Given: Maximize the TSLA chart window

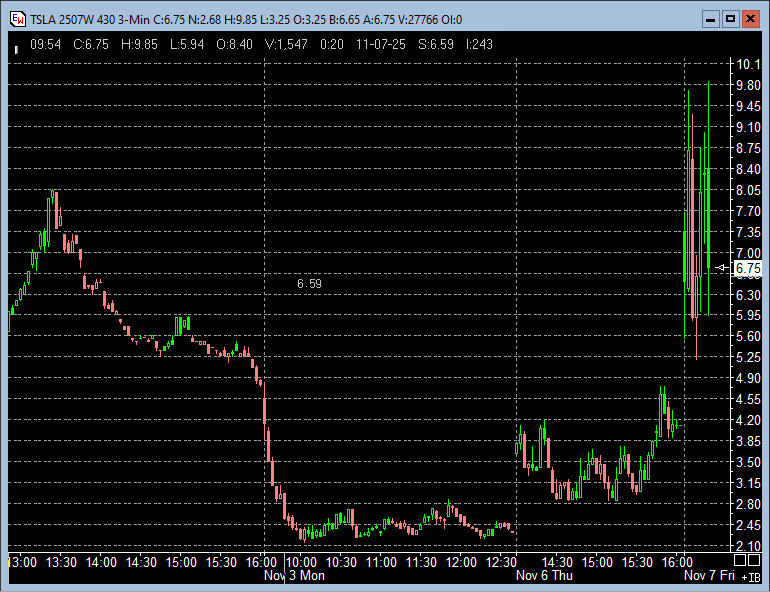Looking at the screenshot, I should click(730, 18).
